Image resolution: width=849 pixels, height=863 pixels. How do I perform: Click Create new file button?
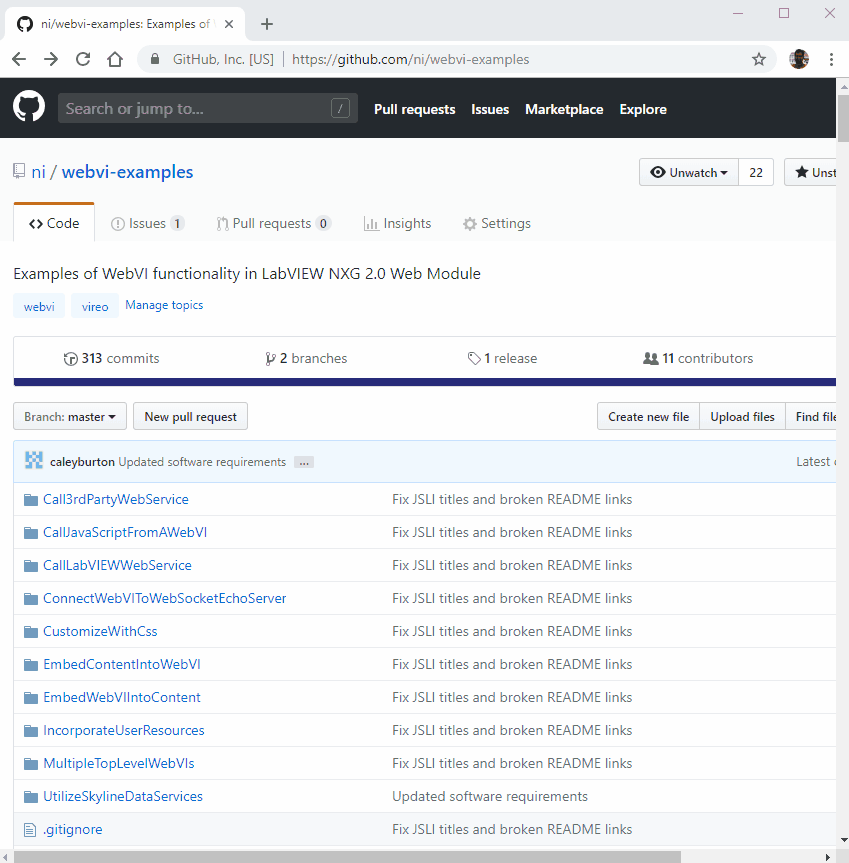click(648, 417)
